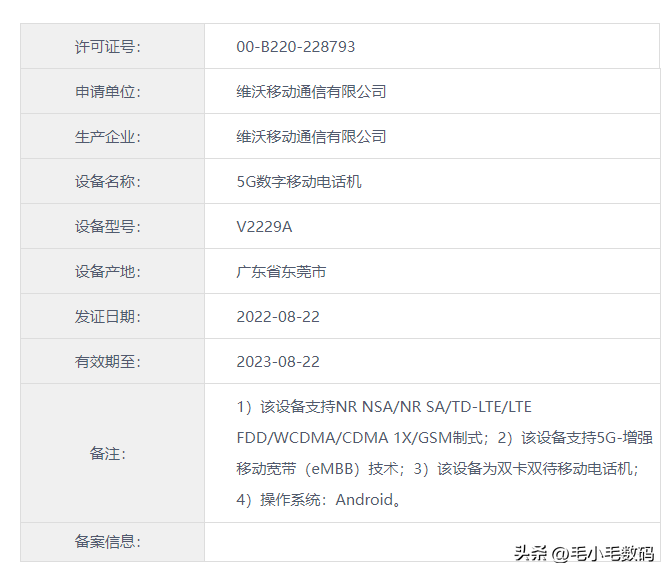The height and width of the screenshot is (577, 670).
Task: Click remark line starting 该设备支持NR NSA
Action: tap(384, 406)
